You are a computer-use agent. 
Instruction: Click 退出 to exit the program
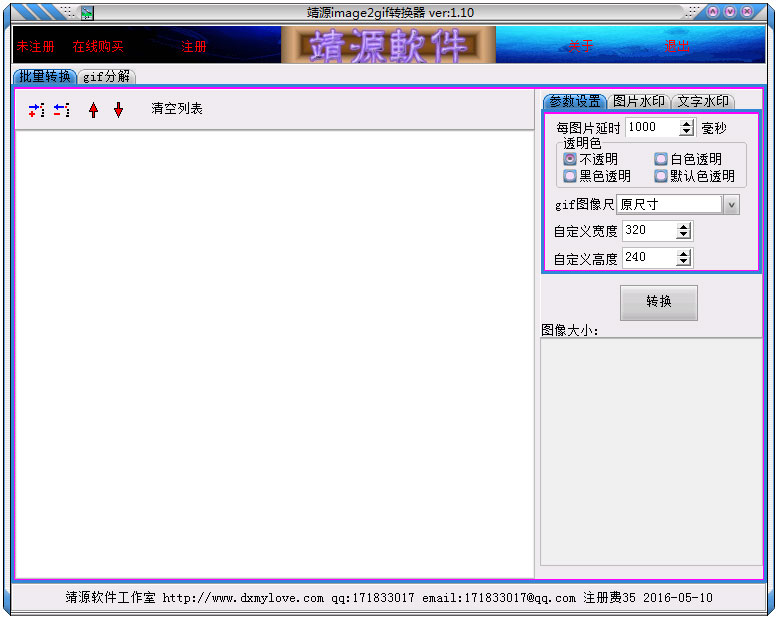(677, 46)
